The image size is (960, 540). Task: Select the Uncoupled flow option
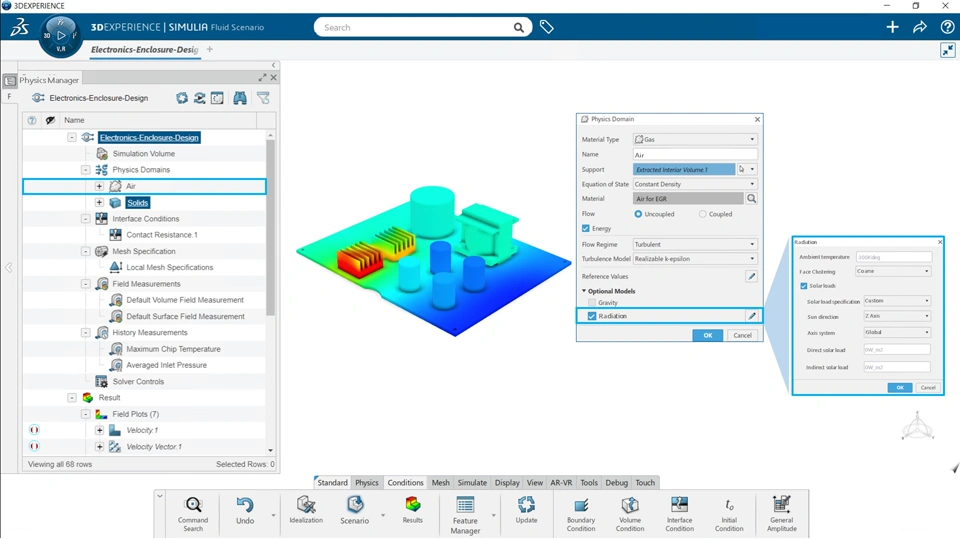638,214
